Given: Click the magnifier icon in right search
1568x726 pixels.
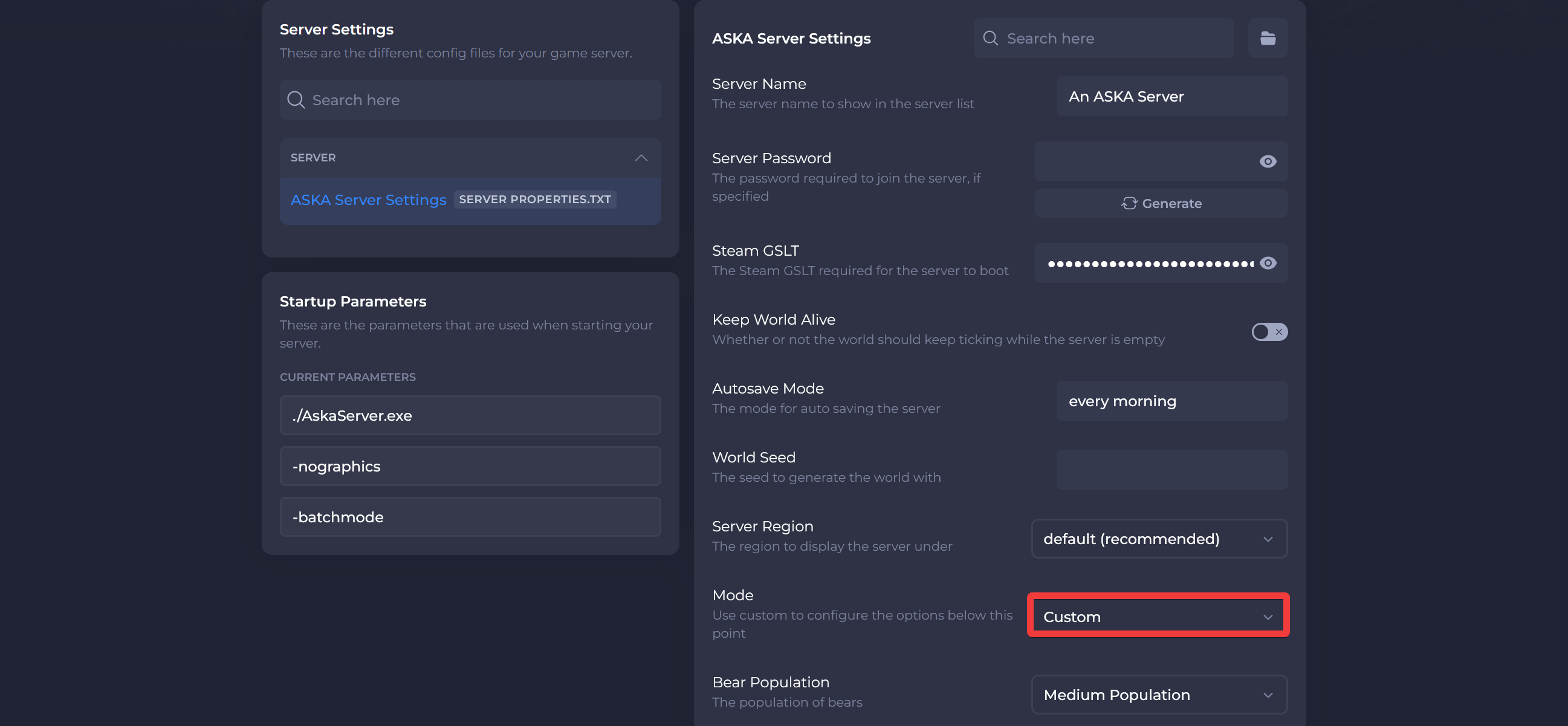Looking at the screenshot, I should (x=990, y=38).
